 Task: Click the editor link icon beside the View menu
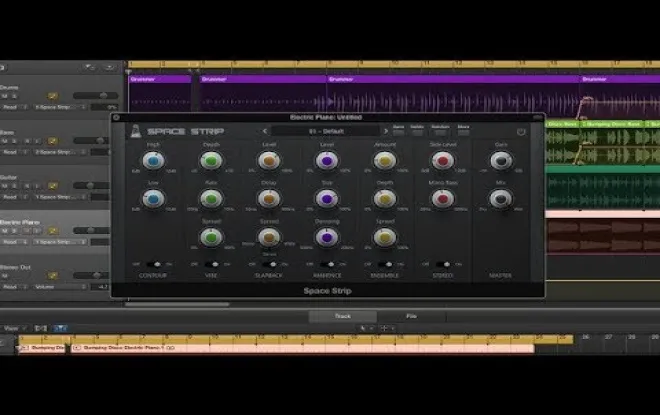click(40, 328)
